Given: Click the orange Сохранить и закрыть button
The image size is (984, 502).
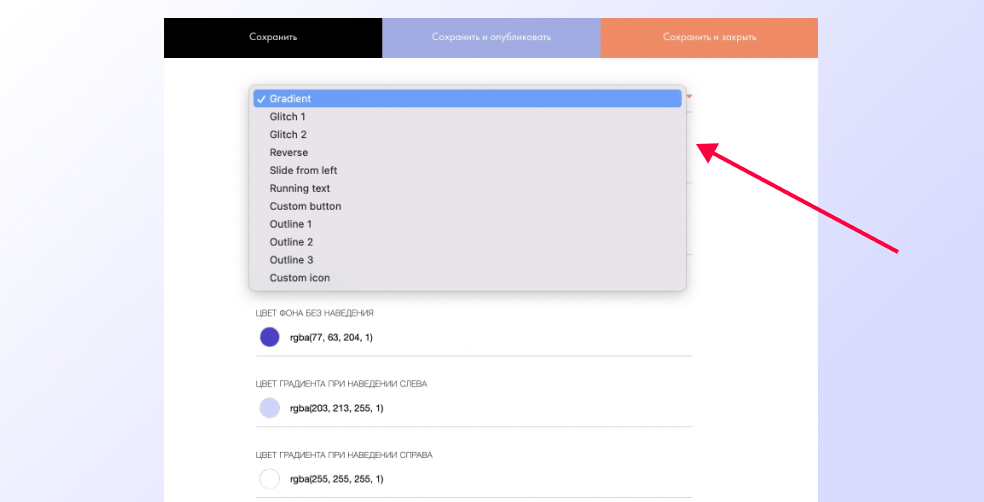Looking at the screenshot, I should click(x=709, y=38).
